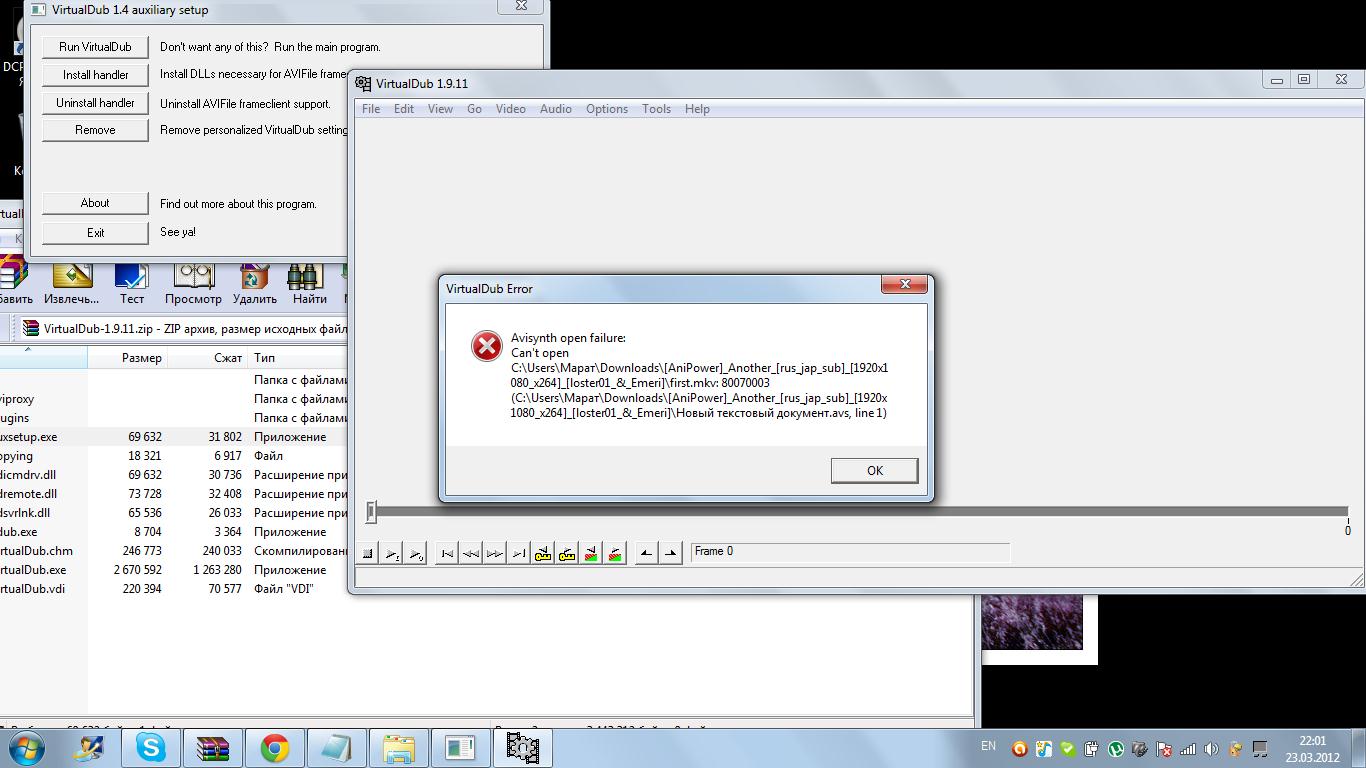The image size is (1366, 768).
Task: Open the View menu in VirtualDub
Action: tap(440, 109)
